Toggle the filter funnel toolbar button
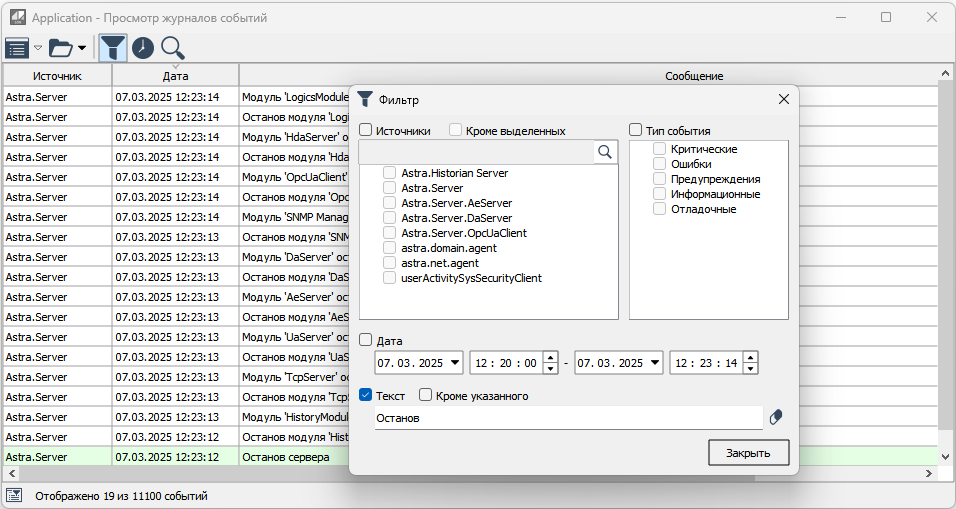 (114, 47)
